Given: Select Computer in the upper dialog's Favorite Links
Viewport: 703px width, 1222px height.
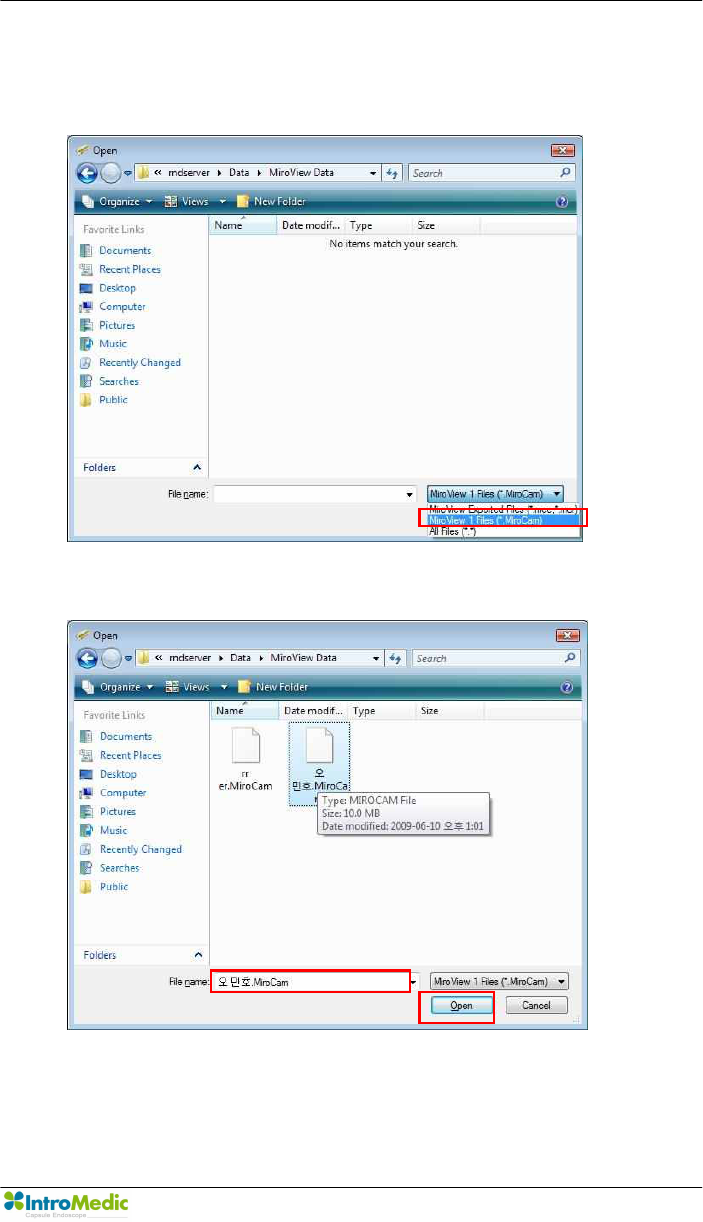Looking at the screenshot, I should pos(122,307).
